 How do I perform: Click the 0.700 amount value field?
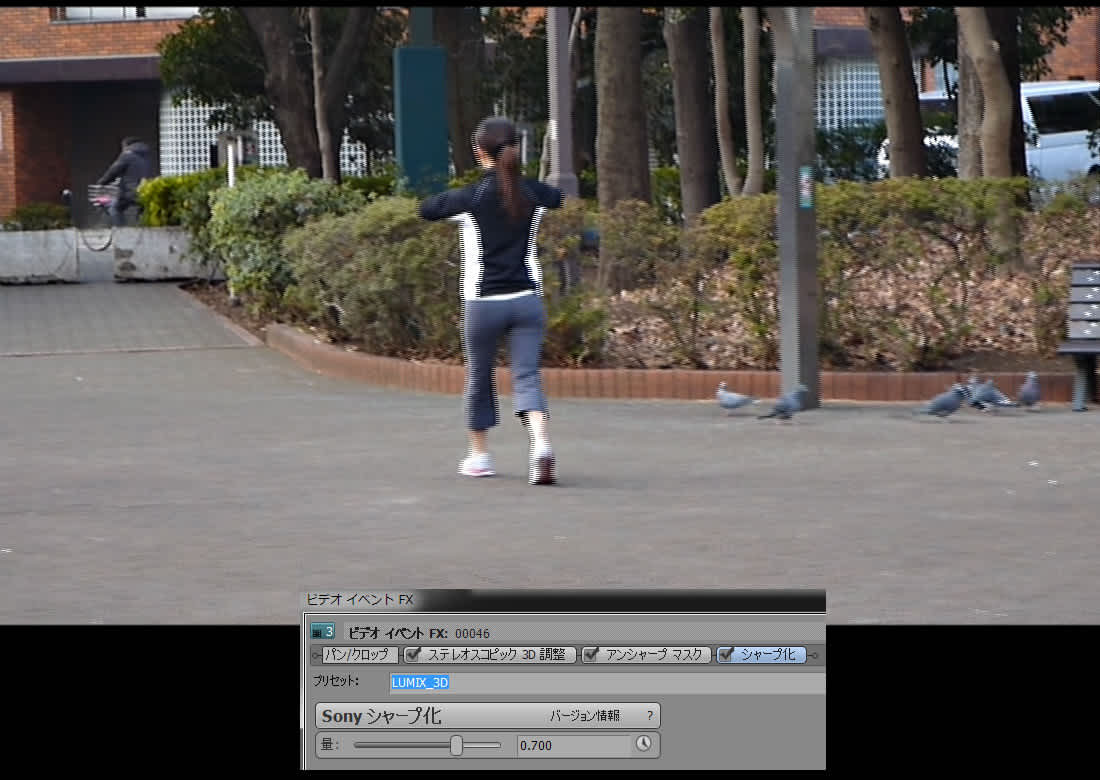click(x=573, y=745)
